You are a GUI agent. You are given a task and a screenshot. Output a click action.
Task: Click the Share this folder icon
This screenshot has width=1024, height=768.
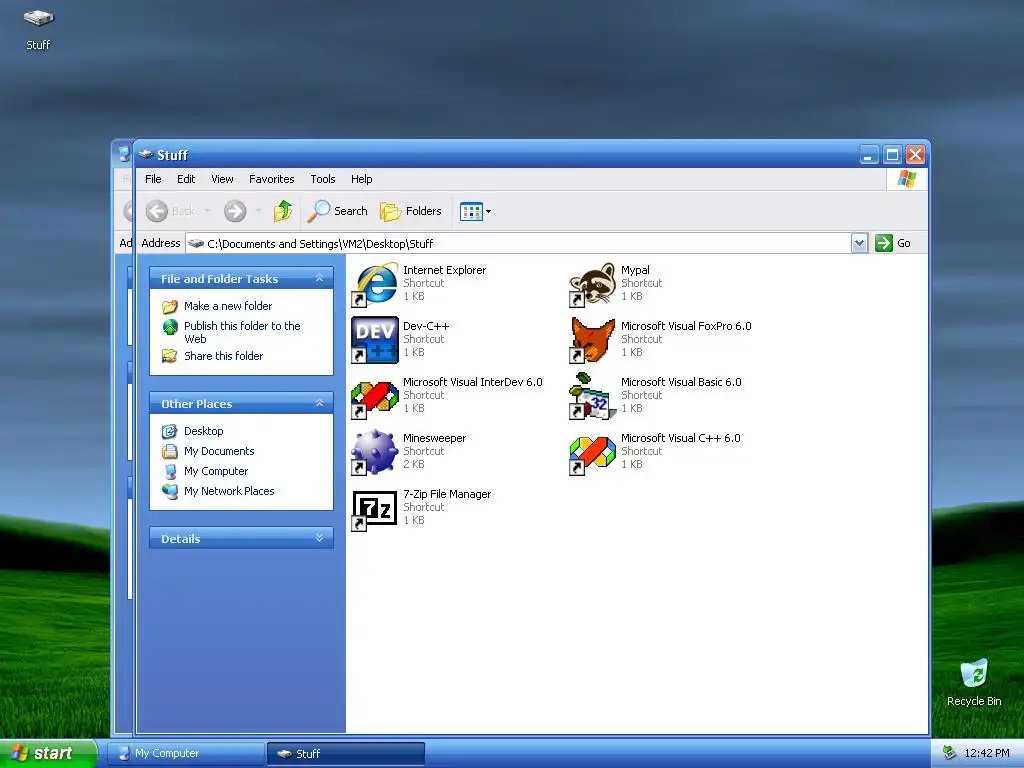pos(170,356)
